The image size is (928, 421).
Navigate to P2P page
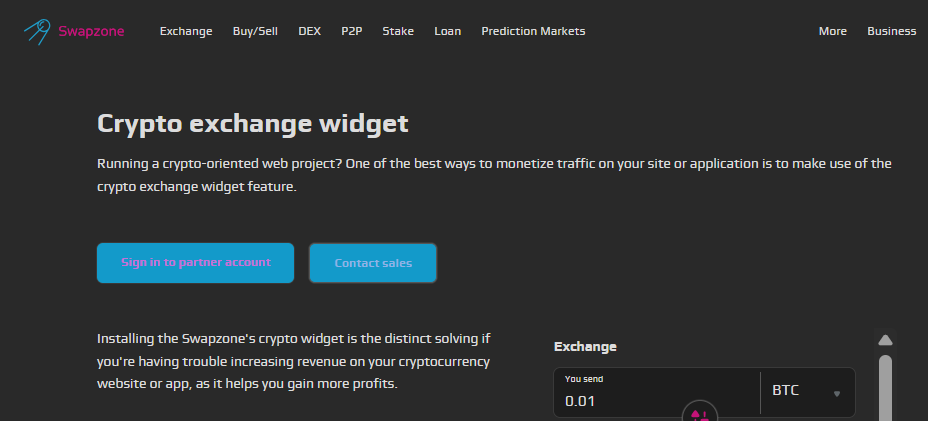click(352, 31)
